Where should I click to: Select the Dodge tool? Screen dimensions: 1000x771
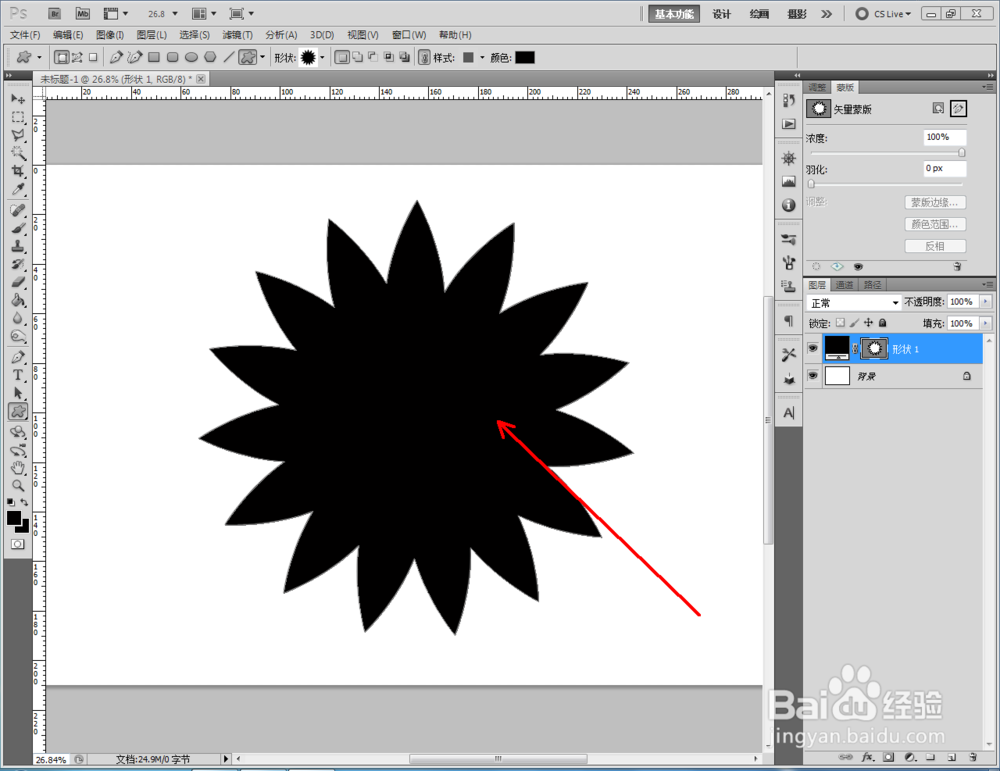tap(18, 336)
